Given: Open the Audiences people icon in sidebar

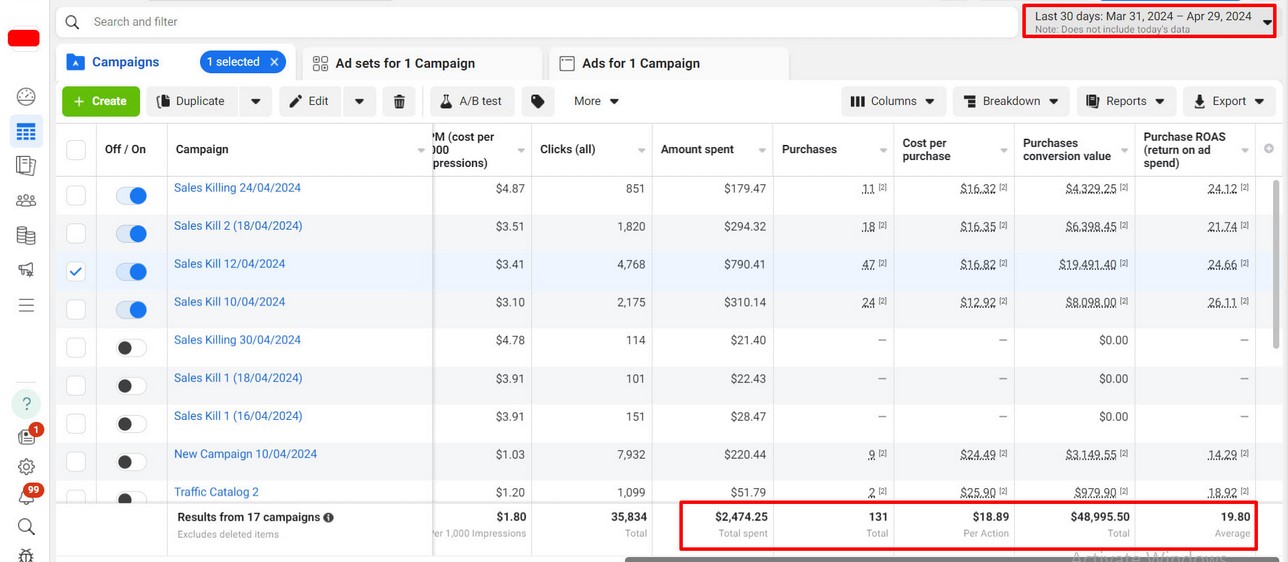Looking at the screenshot, I should pos(27,200).
